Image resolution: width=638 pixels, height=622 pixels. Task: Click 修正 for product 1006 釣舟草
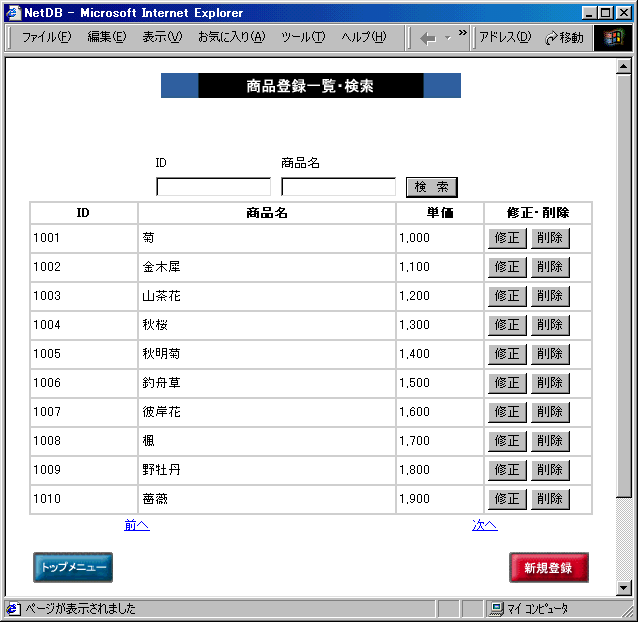(507, 383)
